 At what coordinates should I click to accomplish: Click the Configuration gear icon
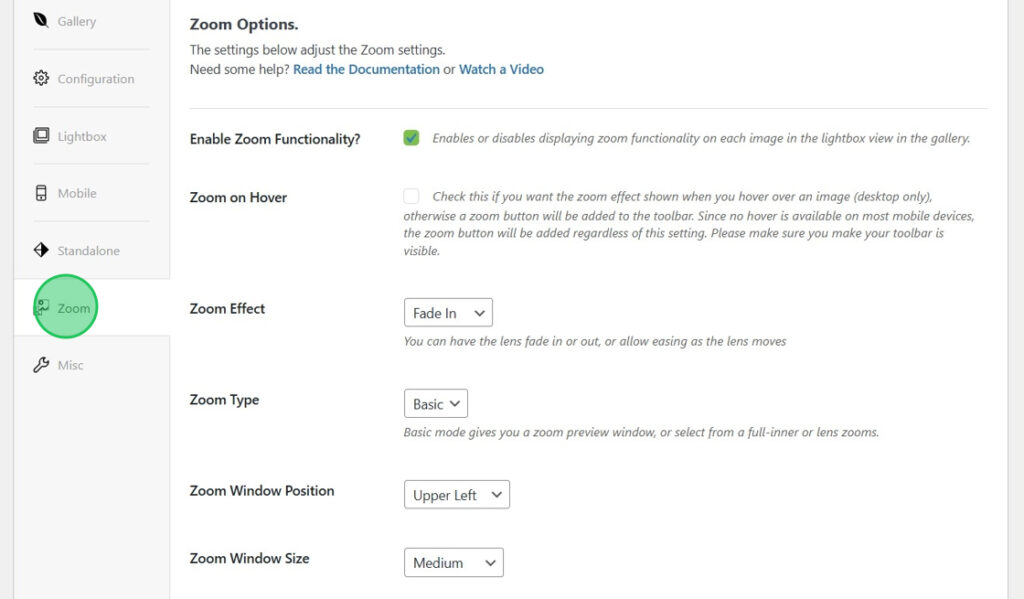click(x=42, y=78)
